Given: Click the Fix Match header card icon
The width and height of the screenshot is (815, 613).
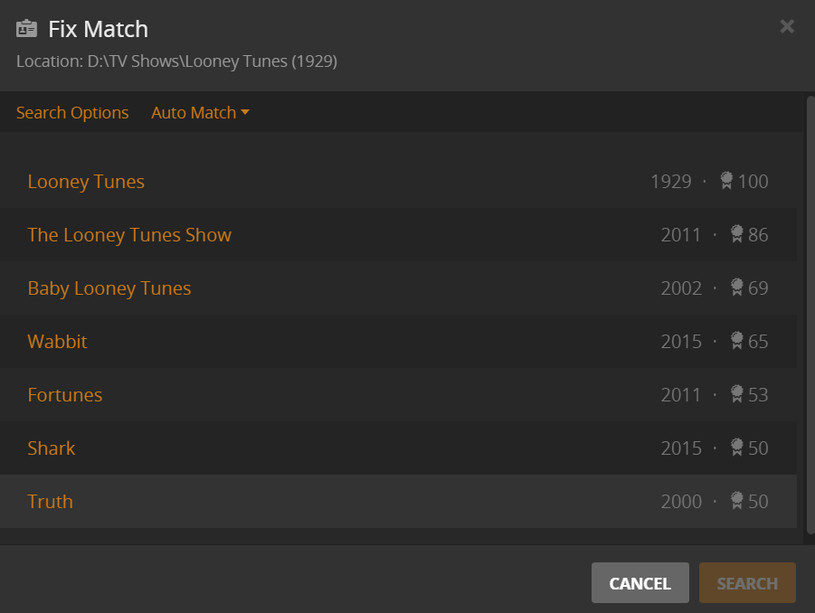Looking at the screenshot, I should 27,28.
